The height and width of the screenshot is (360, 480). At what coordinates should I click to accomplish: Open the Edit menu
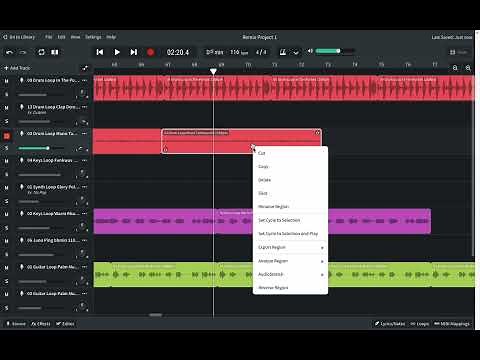point(61,37)
